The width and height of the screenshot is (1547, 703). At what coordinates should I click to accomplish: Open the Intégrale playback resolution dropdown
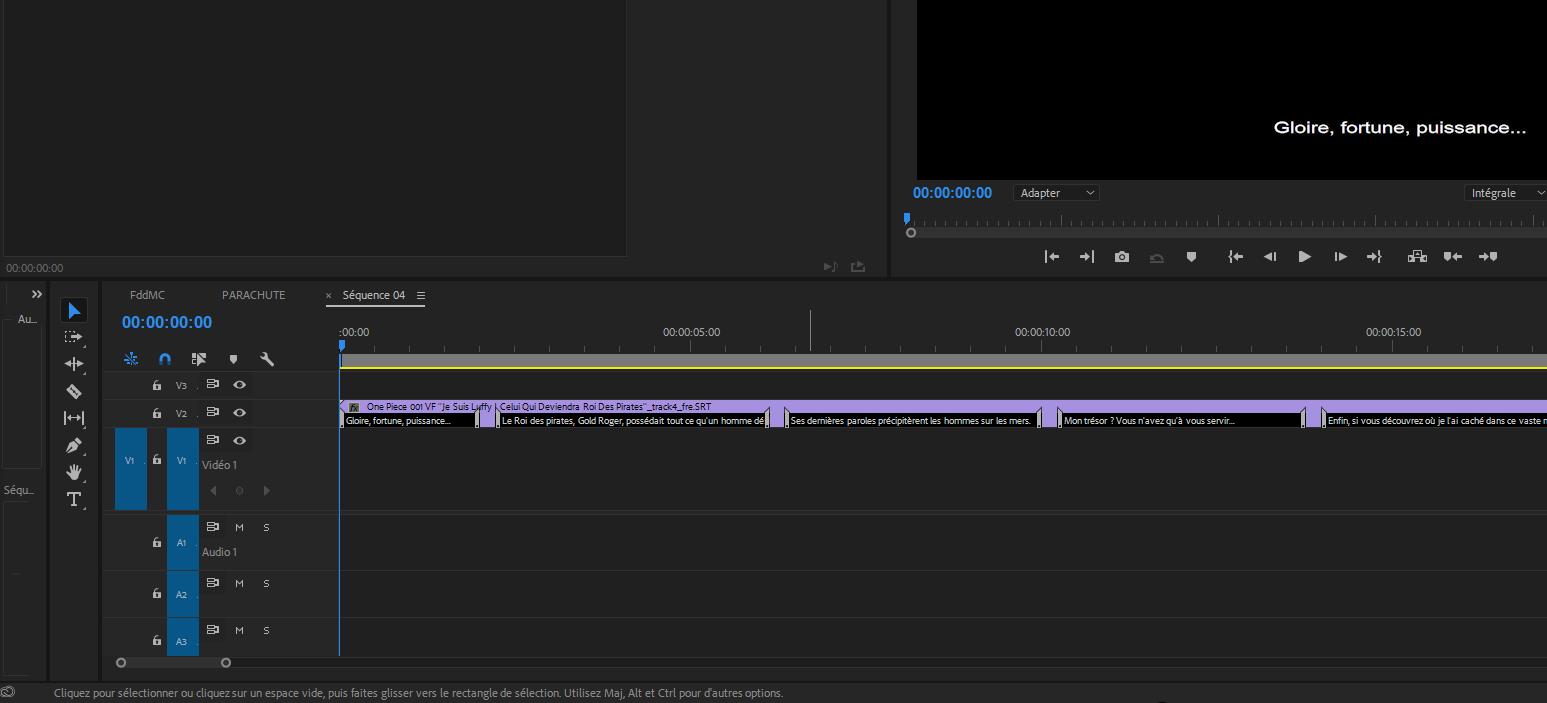coord(1505,193)
